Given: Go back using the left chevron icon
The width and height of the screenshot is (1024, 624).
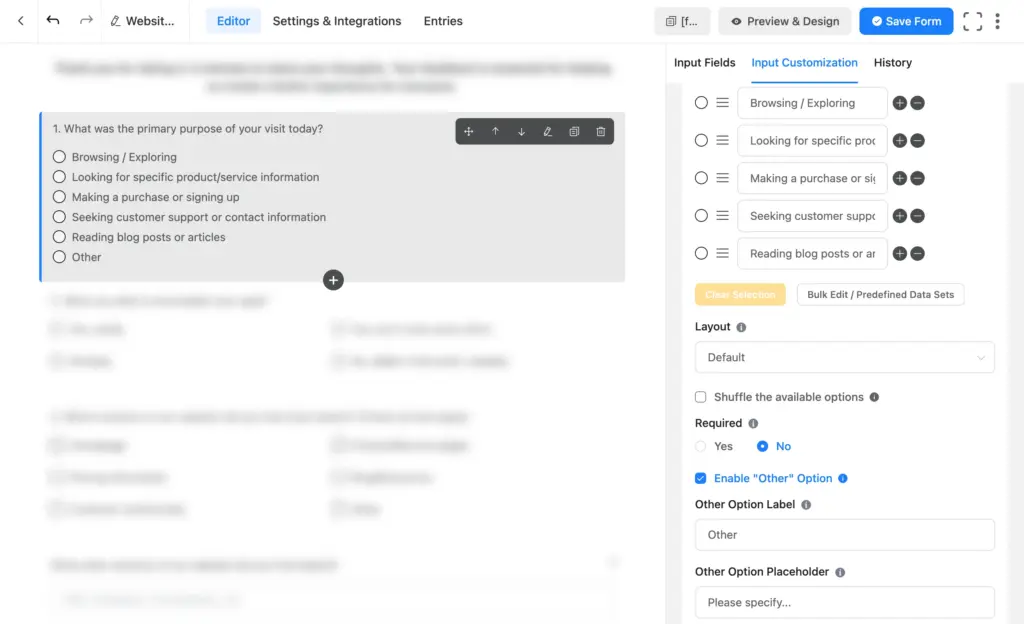Looking at the screenshot, I should click(x=21, y=21).
